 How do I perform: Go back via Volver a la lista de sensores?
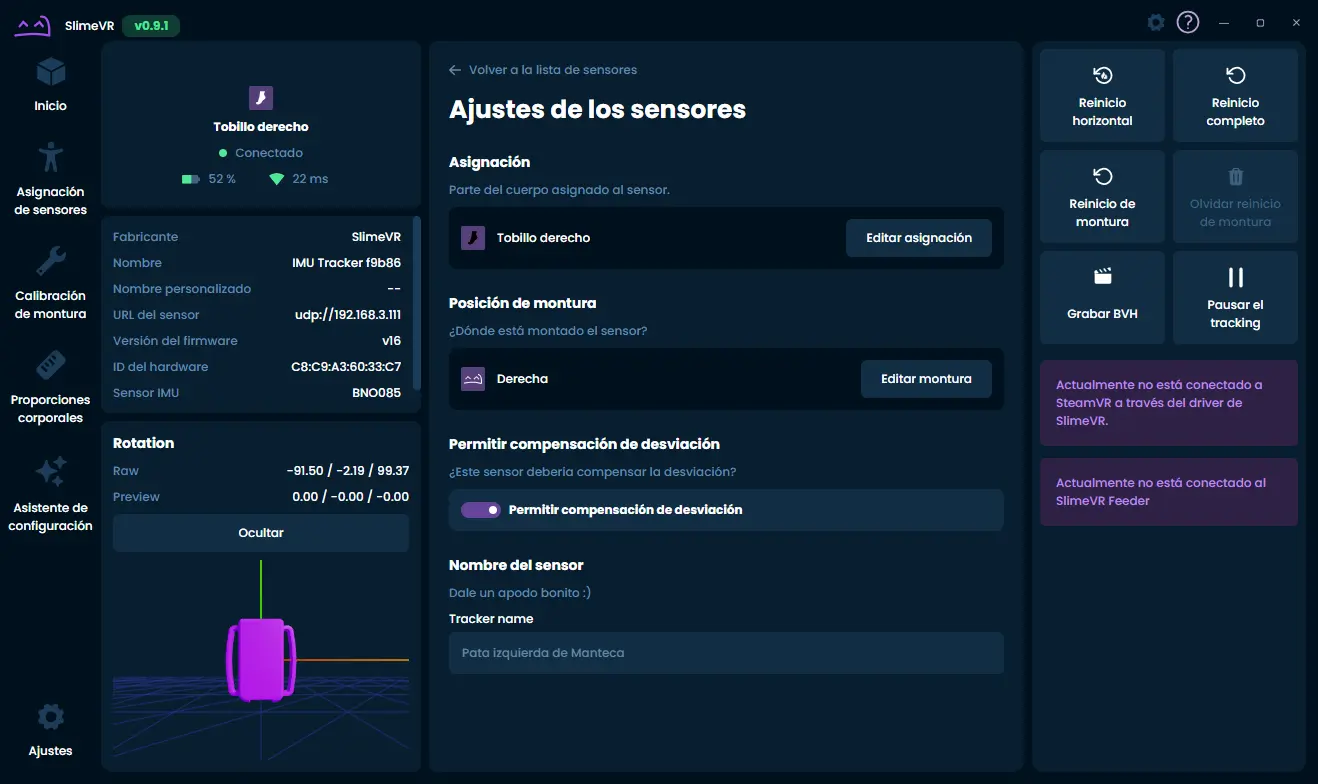[543, 70]
